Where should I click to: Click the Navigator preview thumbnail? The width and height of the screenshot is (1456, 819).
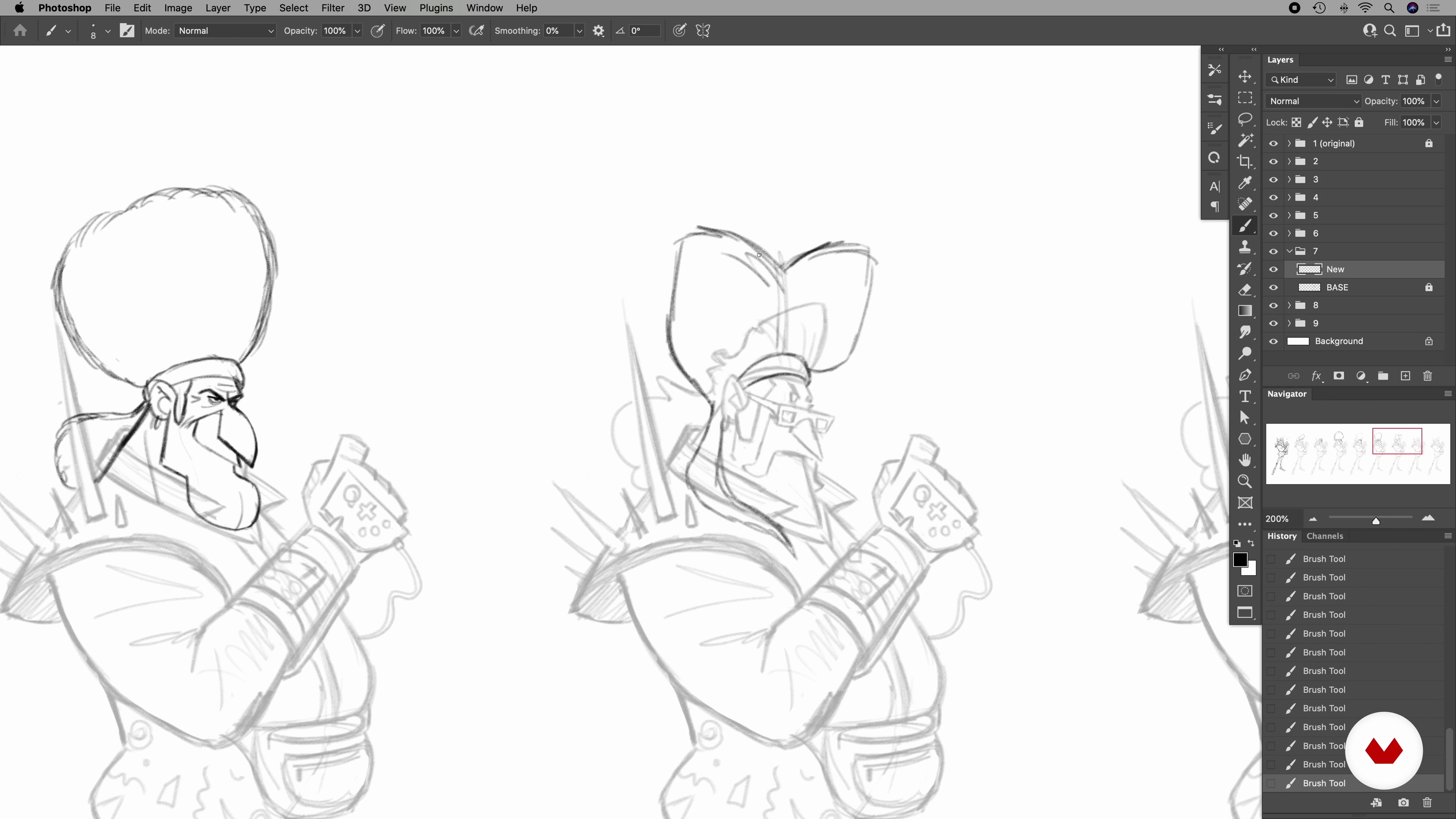1358,454
